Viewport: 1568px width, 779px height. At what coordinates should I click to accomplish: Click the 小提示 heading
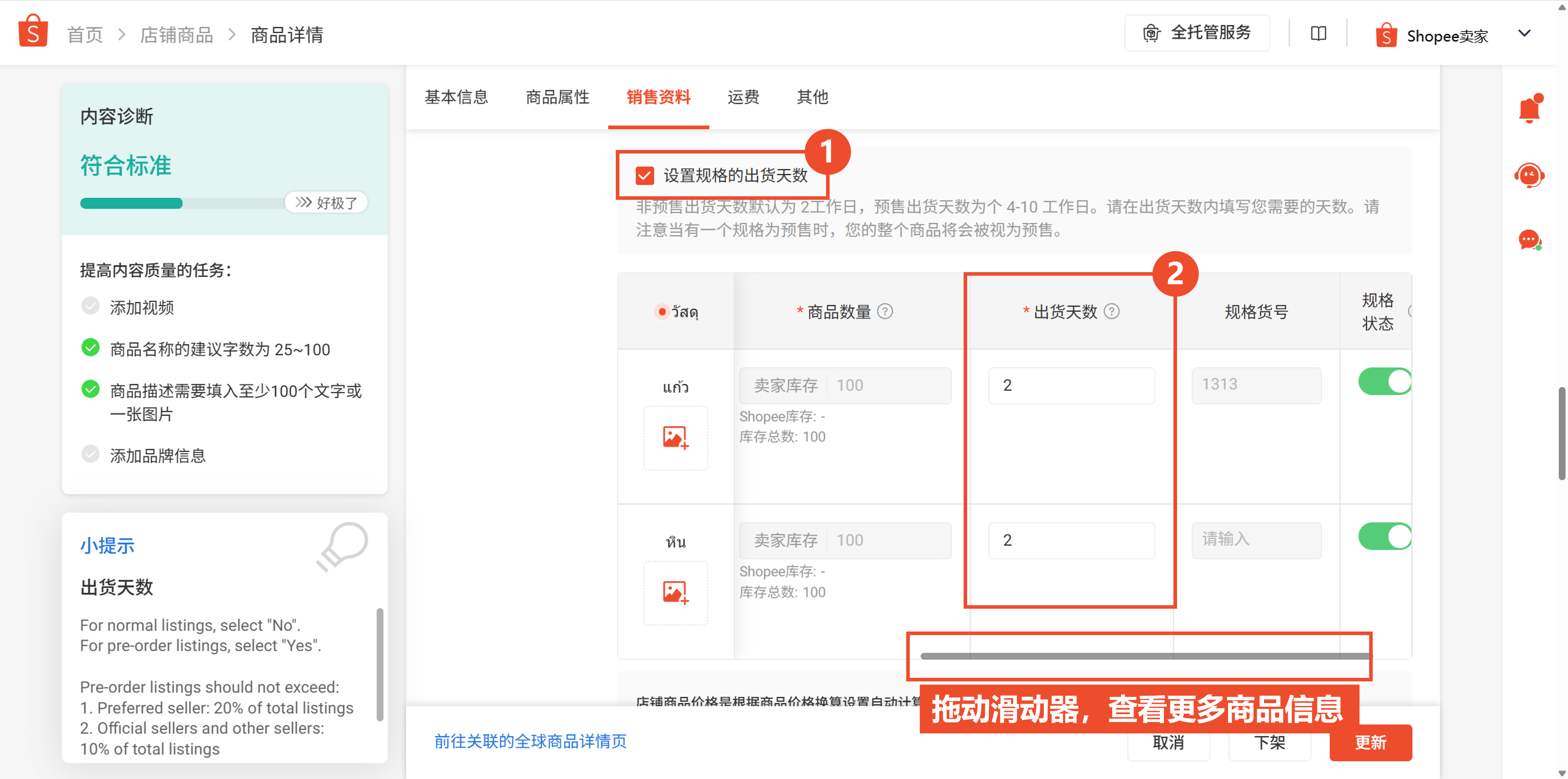(x=107, y=545)
